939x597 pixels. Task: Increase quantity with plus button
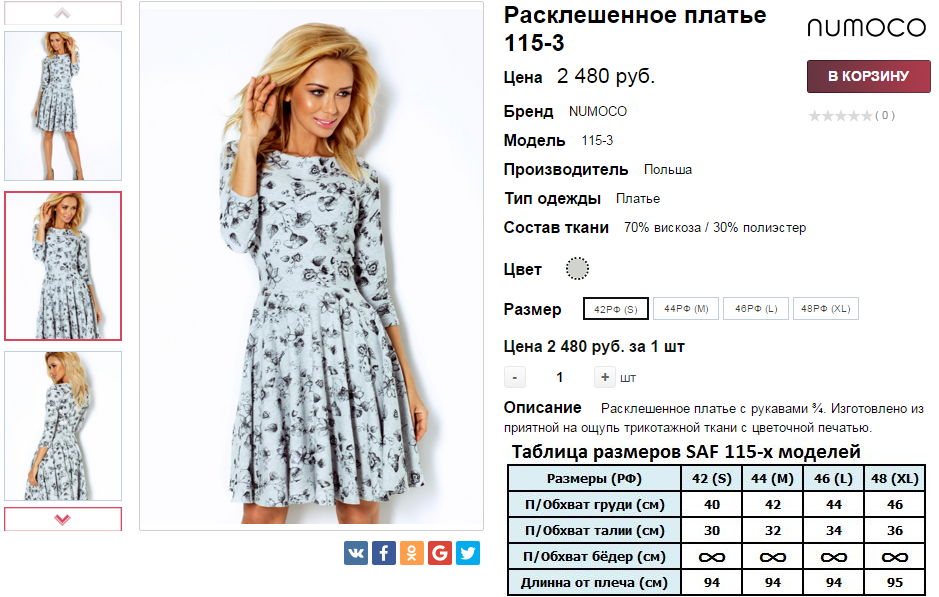605,377
